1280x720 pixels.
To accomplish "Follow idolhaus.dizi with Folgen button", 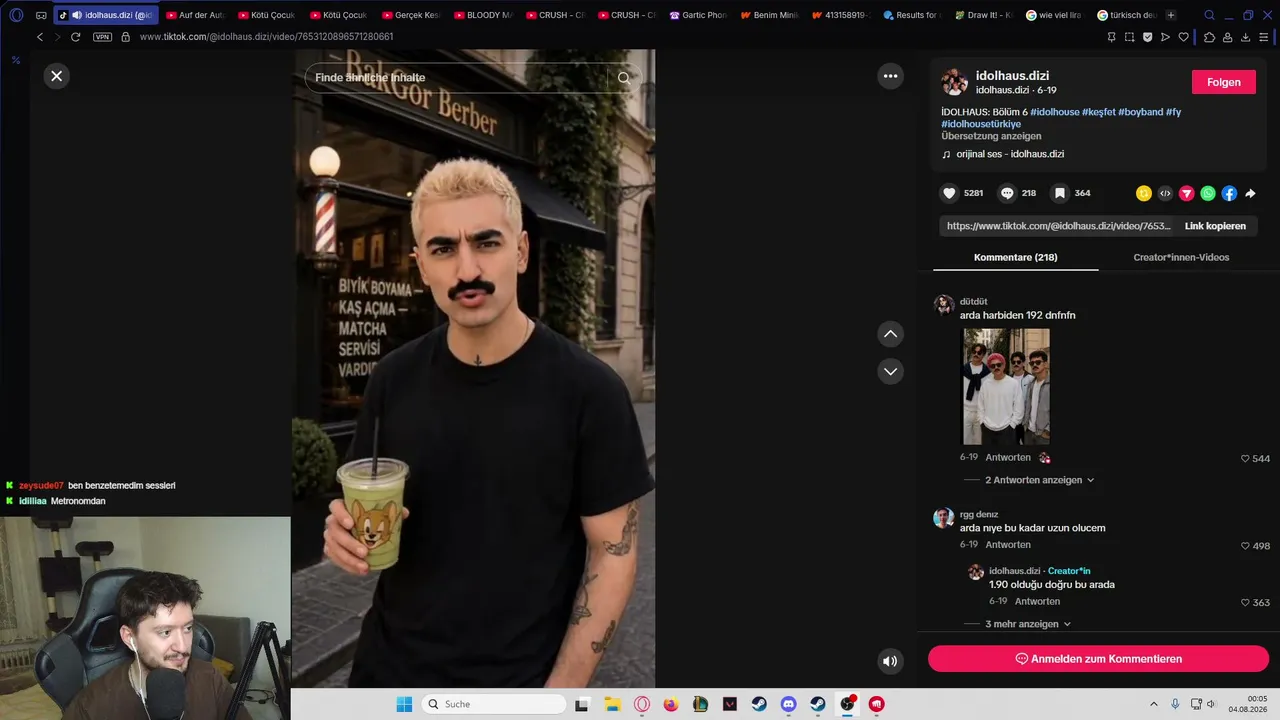I will tap(1224, 82).
